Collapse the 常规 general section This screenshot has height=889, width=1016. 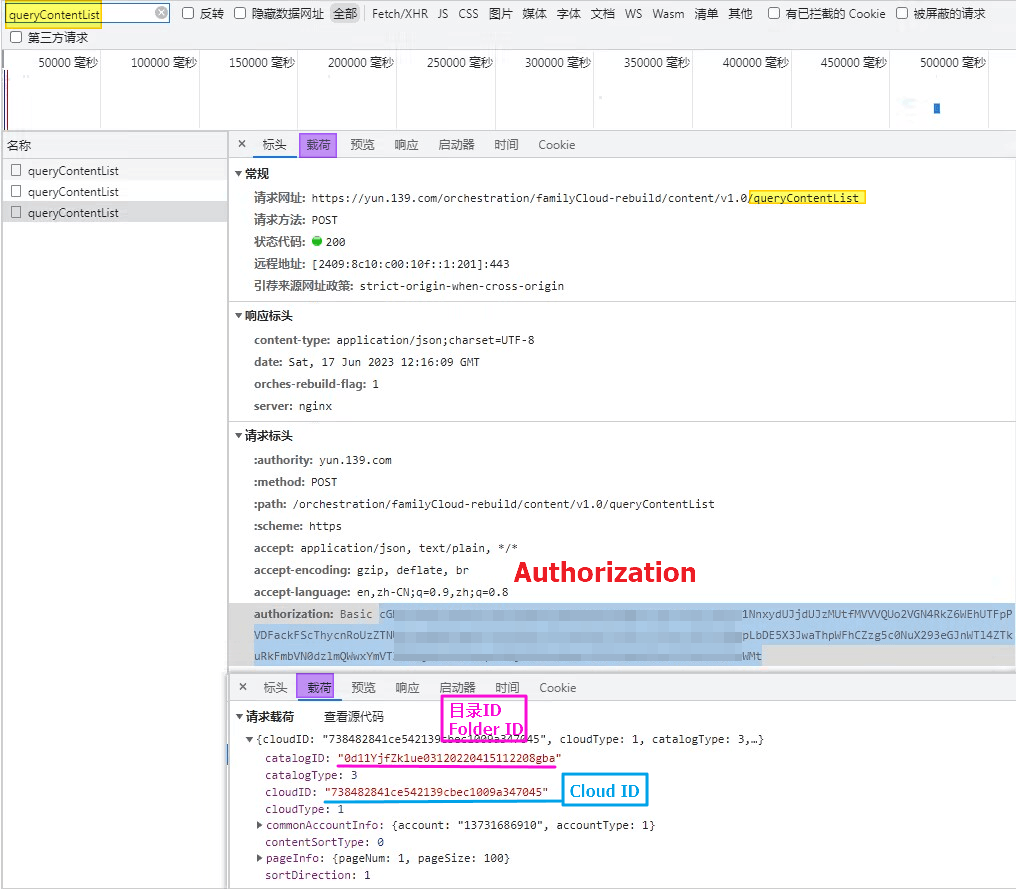pos(238,173)
